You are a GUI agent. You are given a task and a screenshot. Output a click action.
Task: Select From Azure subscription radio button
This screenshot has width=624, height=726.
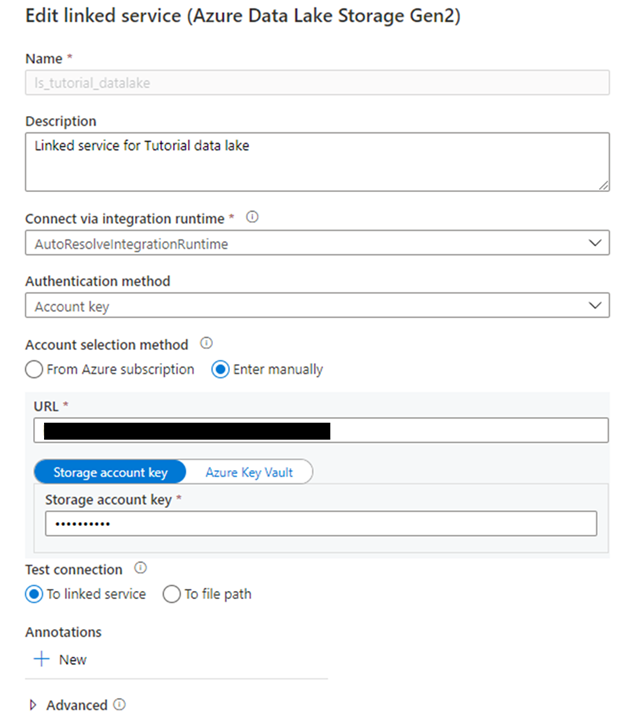[34, 369]
